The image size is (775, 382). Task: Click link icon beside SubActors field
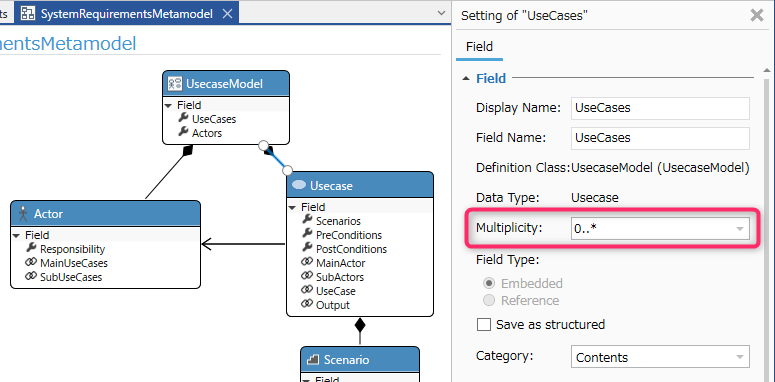pos(307,276)
